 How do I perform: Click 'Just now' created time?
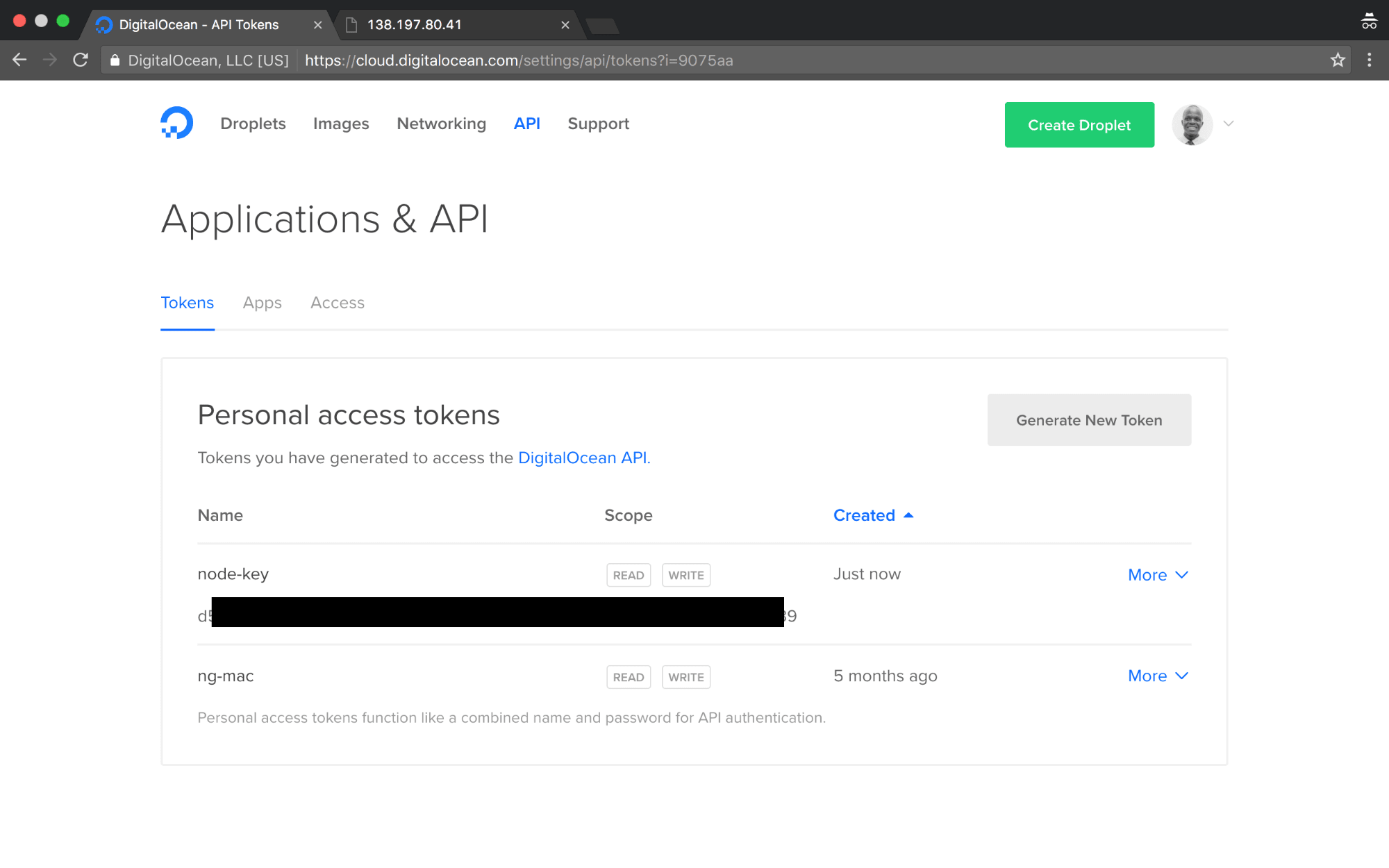coord(867,574)
